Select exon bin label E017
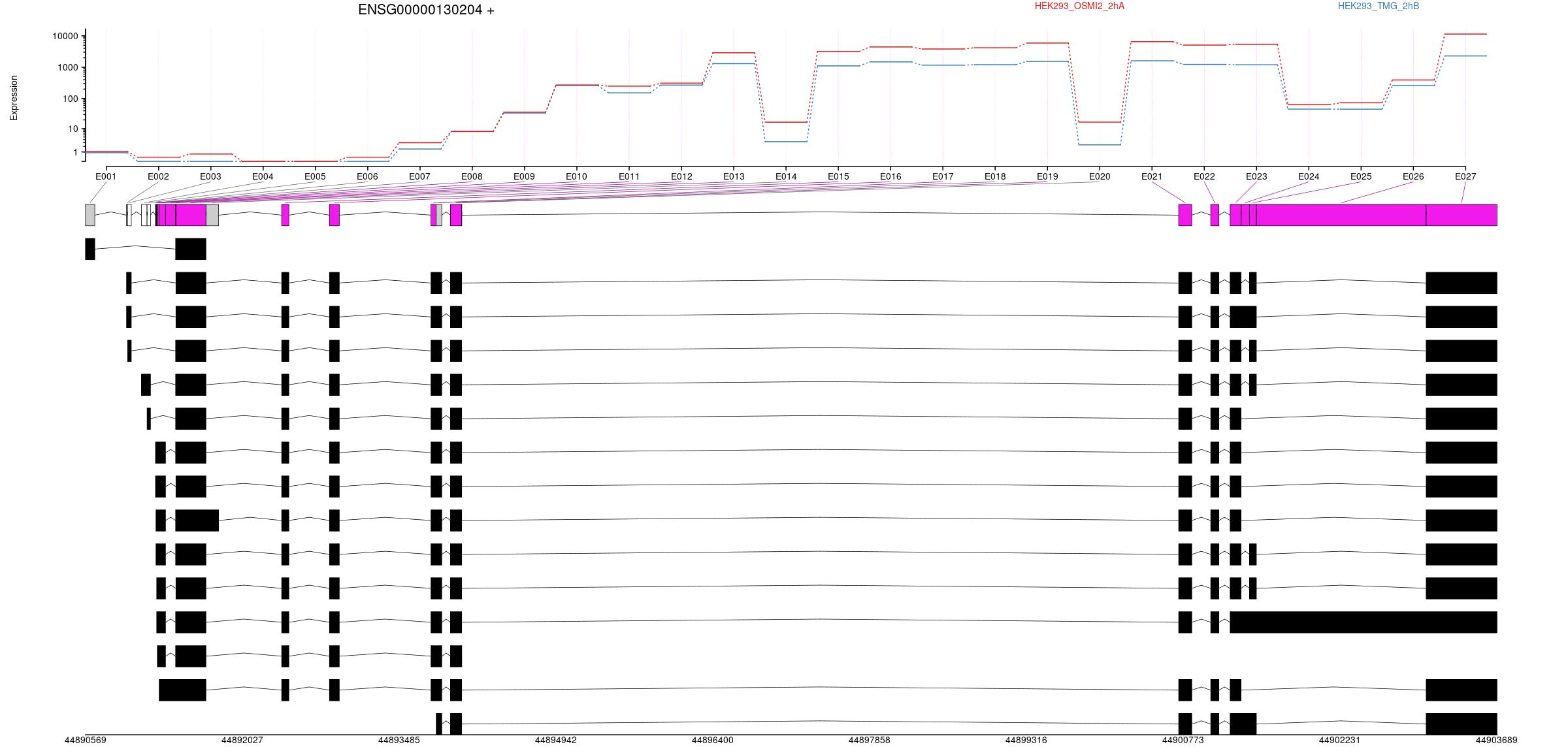Image resolution: width=1568 pixels, height=751 pixels. click(943, 176)
